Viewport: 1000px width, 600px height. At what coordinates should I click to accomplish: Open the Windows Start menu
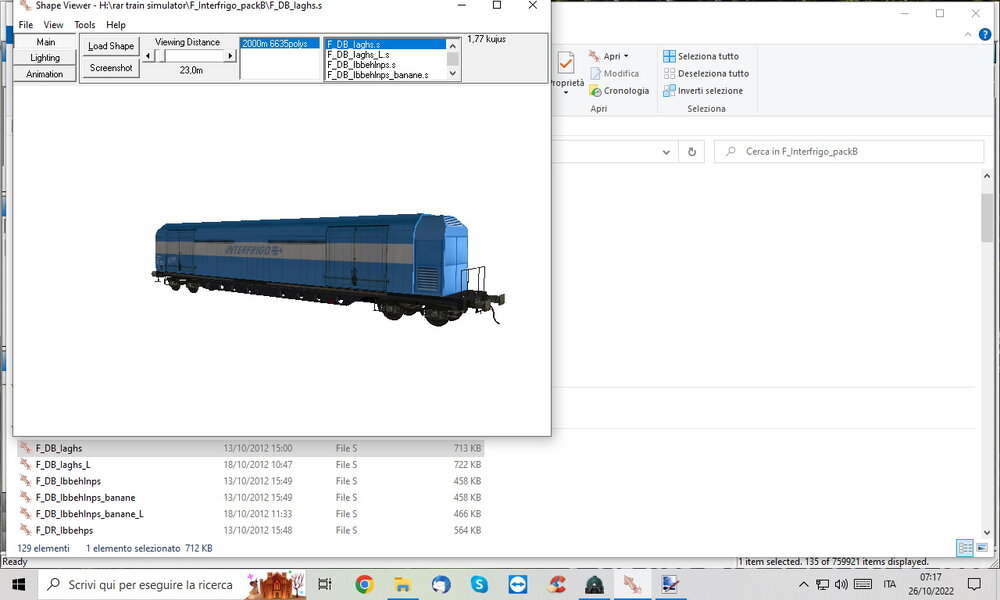click(x=18, y=584)
